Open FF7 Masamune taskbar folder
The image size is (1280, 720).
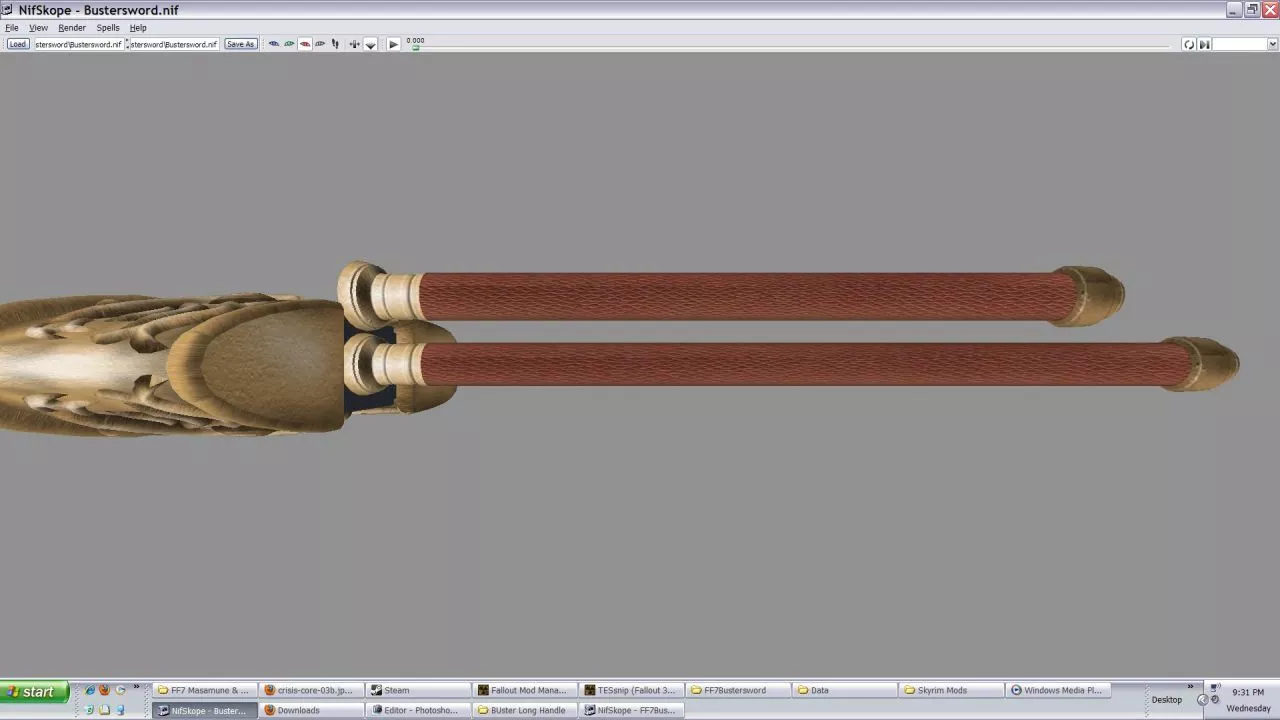pyautogui.click(x=205, y=690)
